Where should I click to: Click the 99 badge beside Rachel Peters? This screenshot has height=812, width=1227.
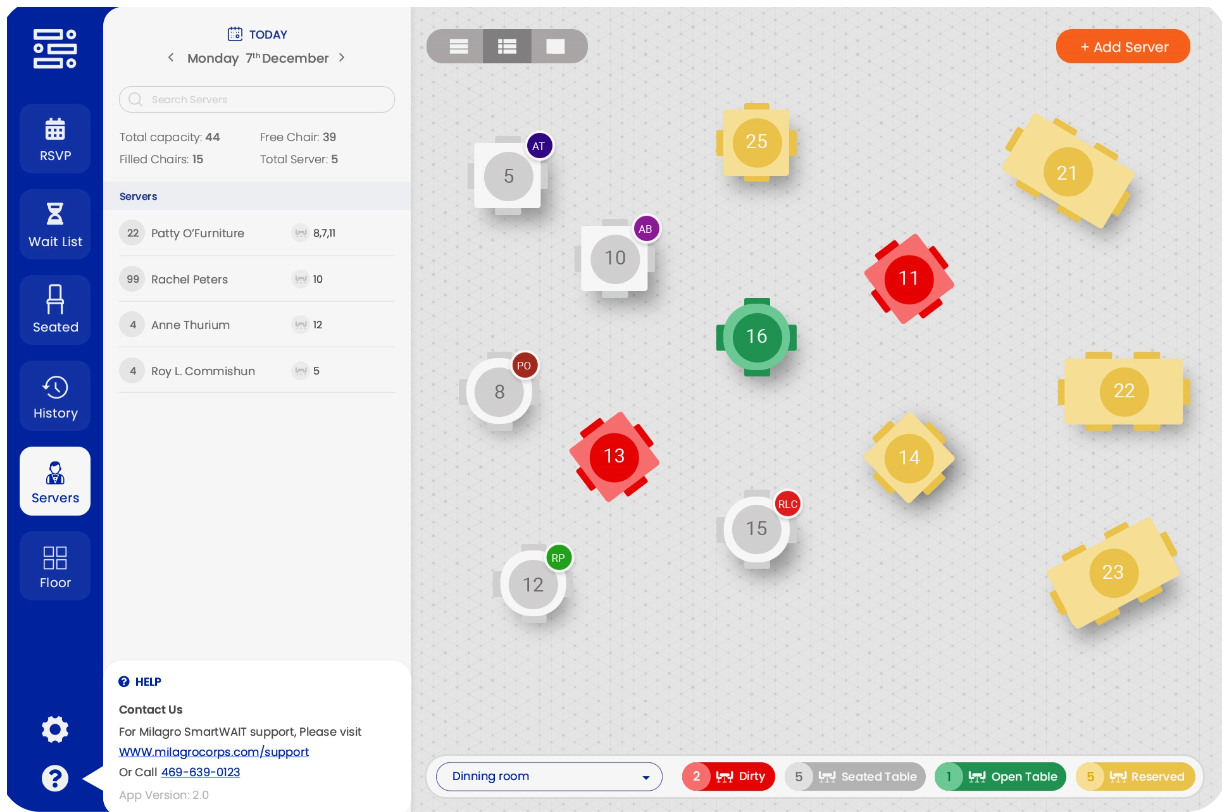pyautogui.click(x=132, y=279)
